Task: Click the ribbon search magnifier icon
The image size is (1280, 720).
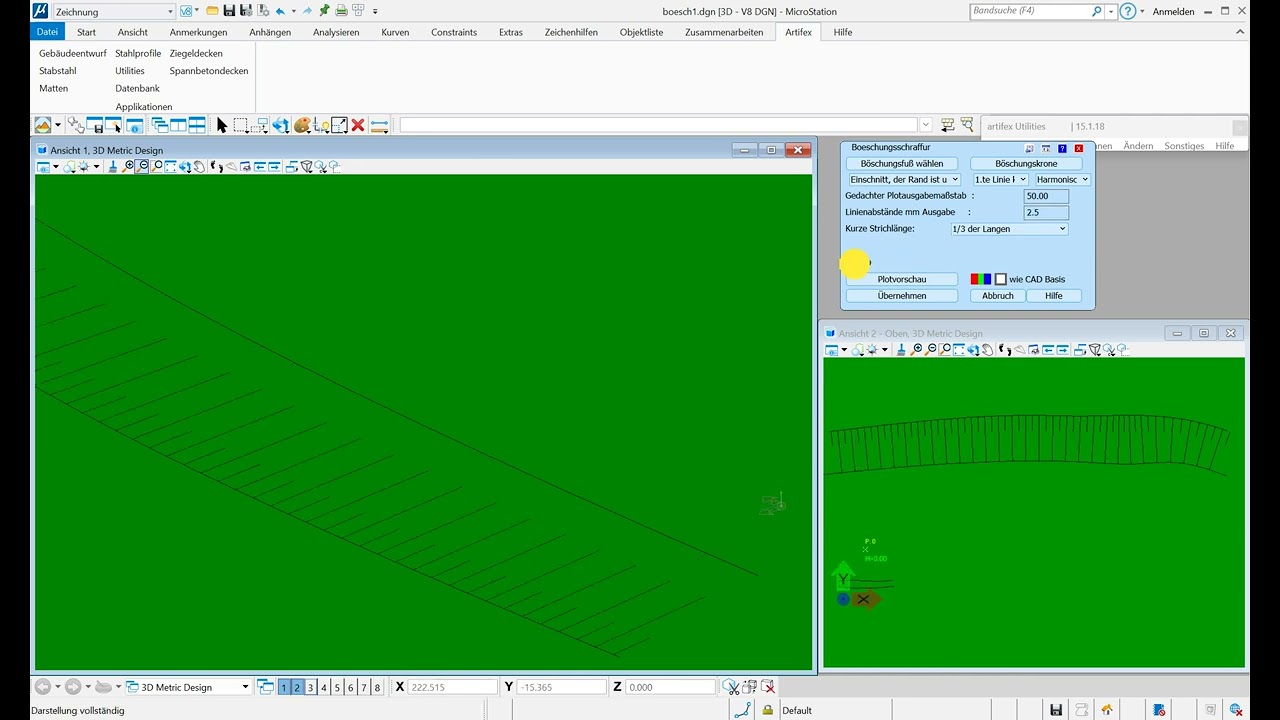Action: (x=1097, y=11)
